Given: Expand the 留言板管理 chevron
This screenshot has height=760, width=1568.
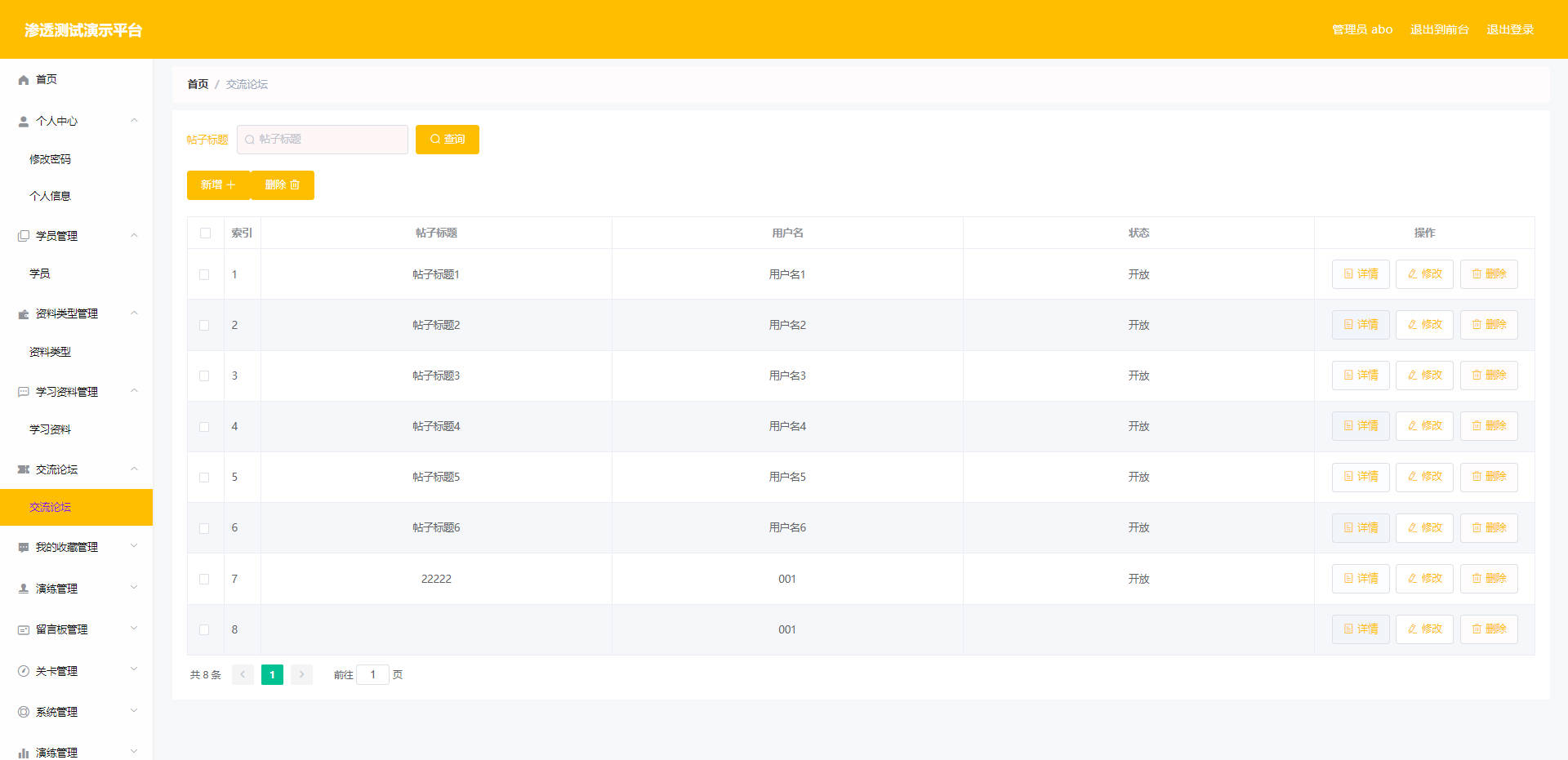Looking at the screenshot, I should (x=134, y=629).
